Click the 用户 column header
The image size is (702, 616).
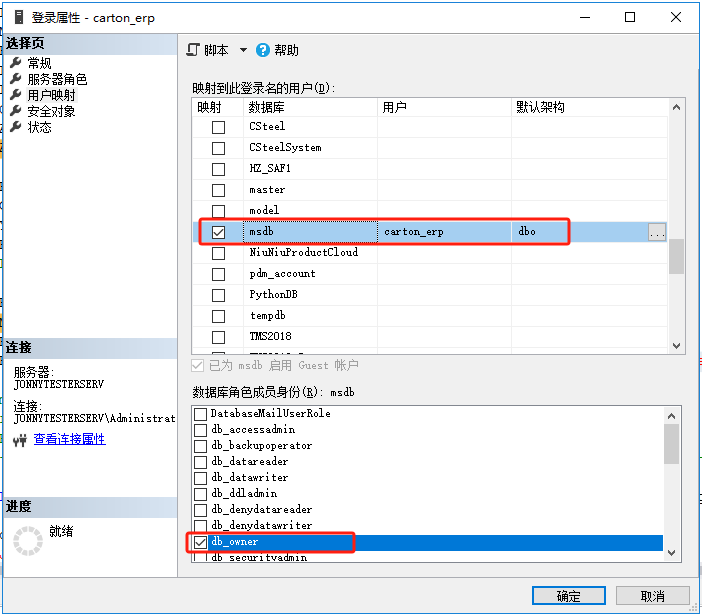[x=445, y=107]
